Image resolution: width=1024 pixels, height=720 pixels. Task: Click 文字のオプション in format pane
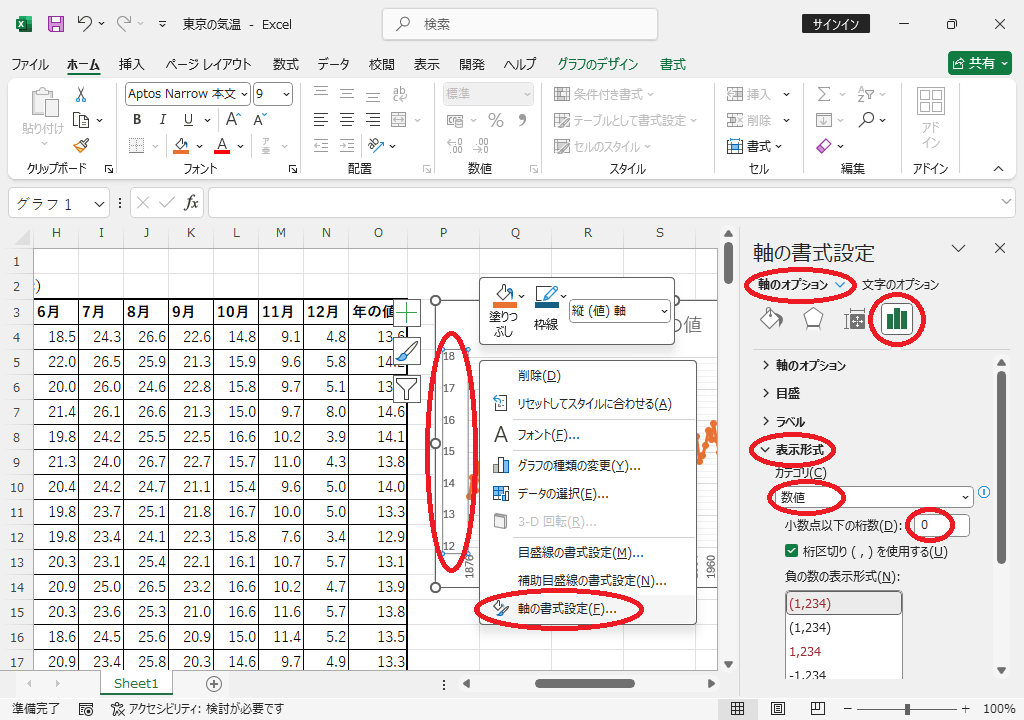pyautogui.click(x=900, y=285)
